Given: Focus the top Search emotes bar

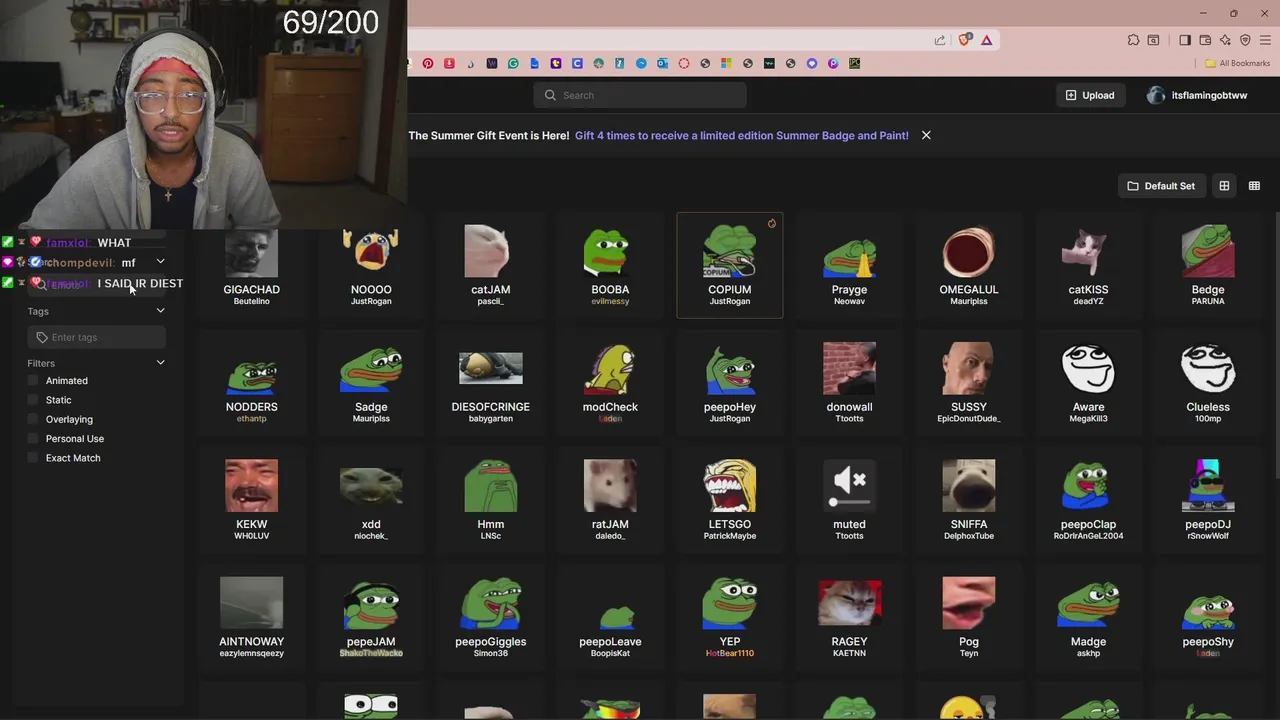Looking at the screenshot, I should tap(639, 95).
